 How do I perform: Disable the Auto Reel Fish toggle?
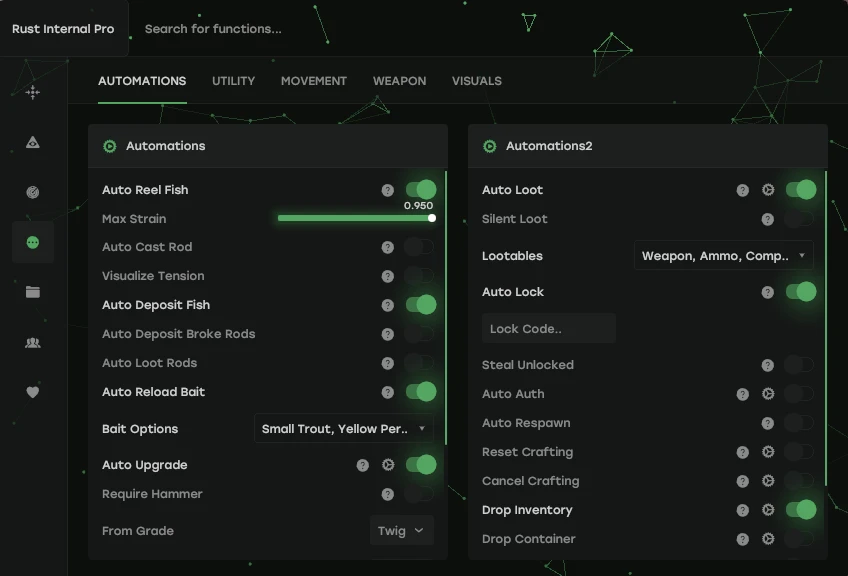coord(421,189)
